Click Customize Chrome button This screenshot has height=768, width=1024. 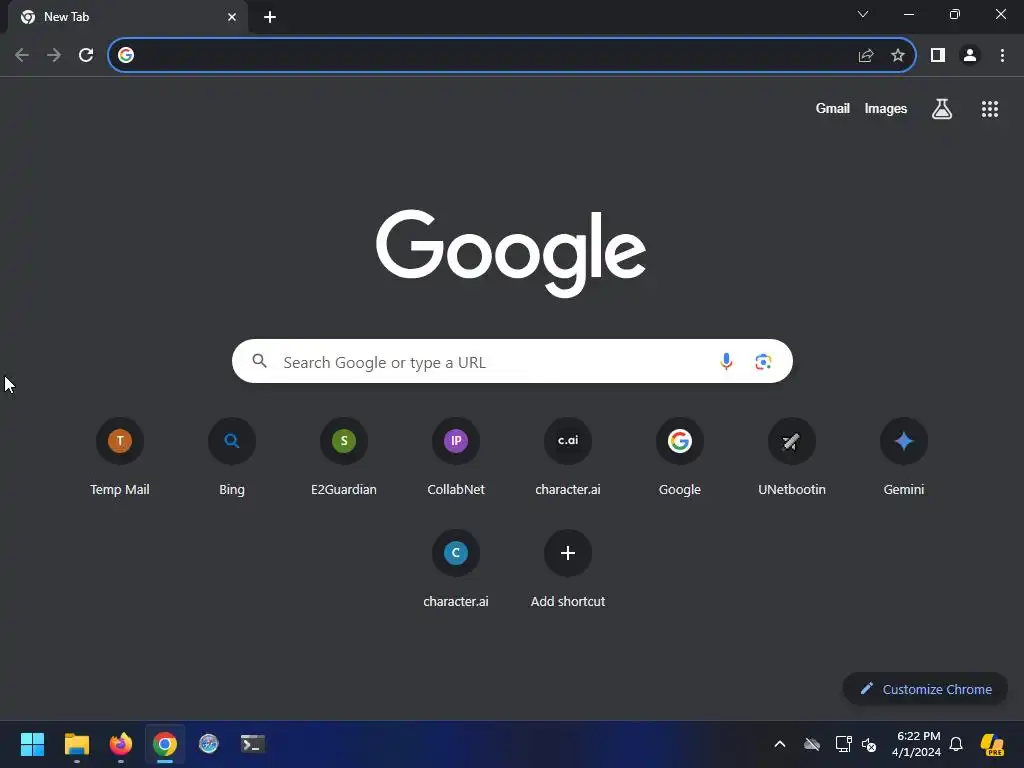[x=925, y=689]
